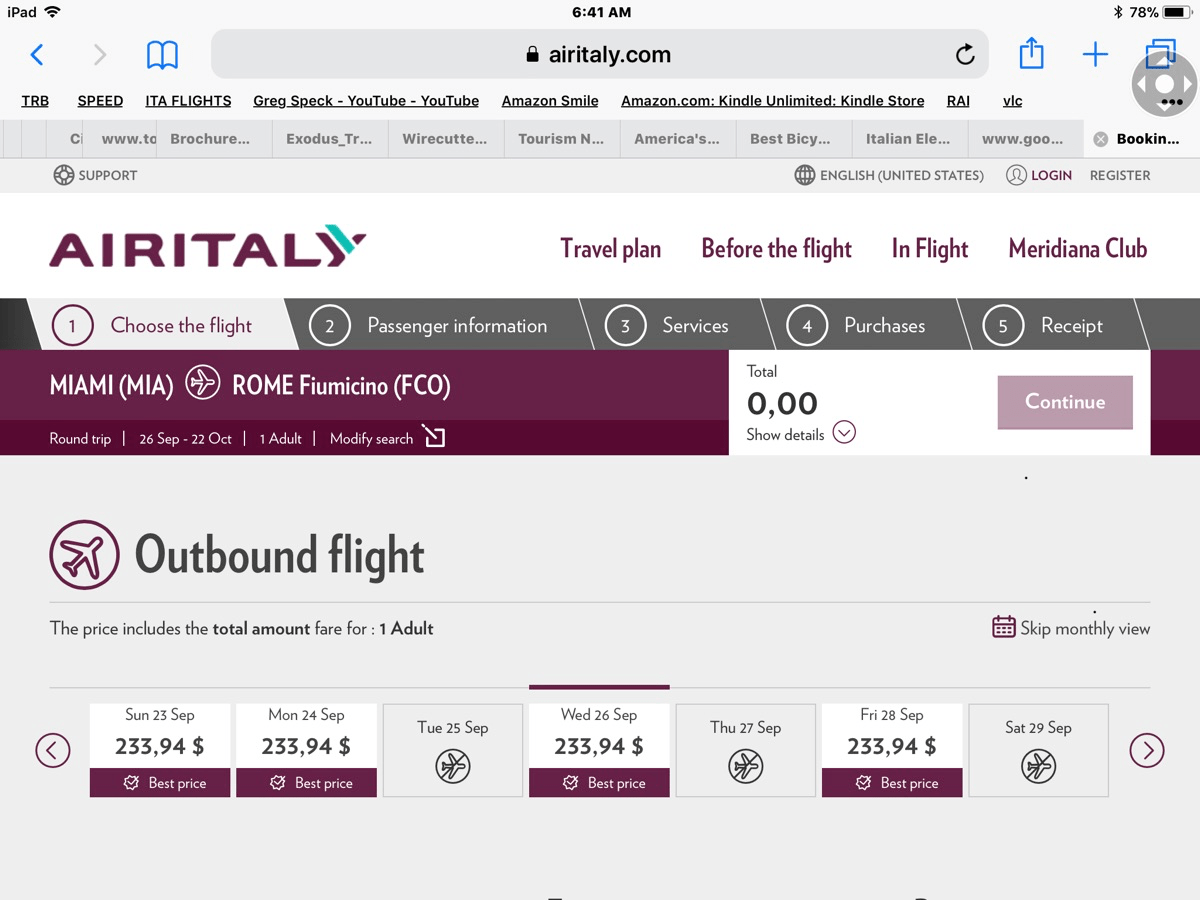The image size is (1200, 900).
Task: Expand Show details under Total
Action: pyautogui.click(x=844, y=433)
